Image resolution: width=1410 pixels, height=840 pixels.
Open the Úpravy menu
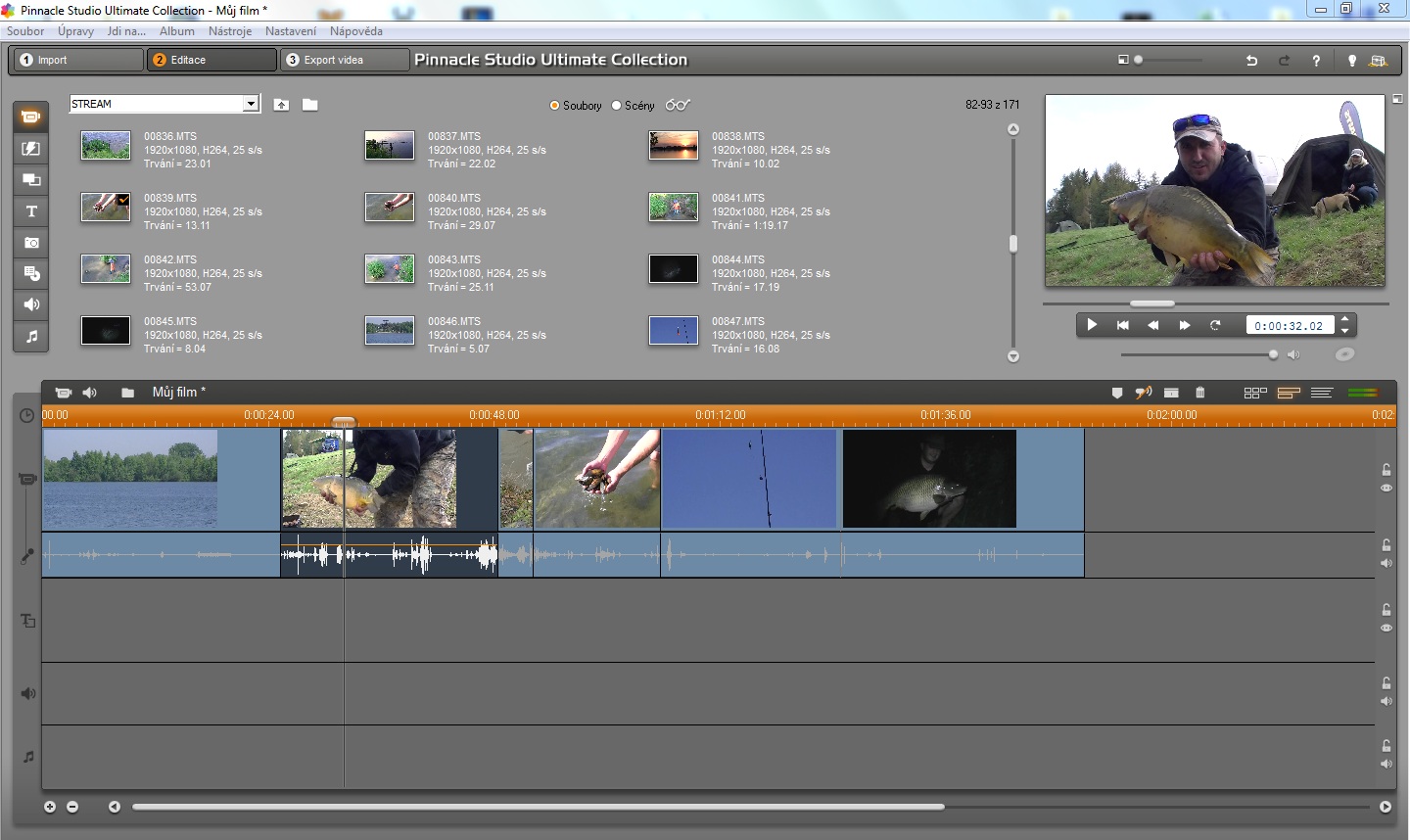pos(75,31)
